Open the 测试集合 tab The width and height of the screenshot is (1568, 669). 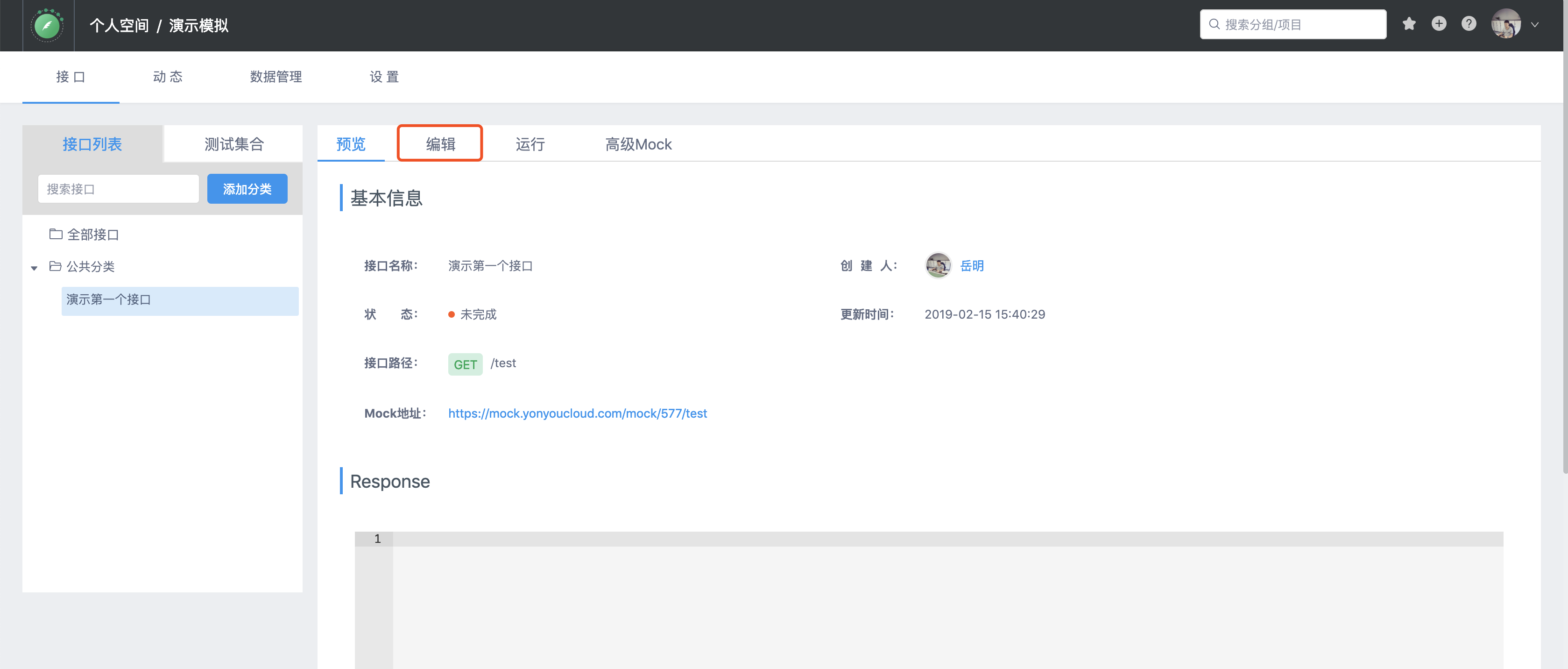pyautogui.click(x=234, y=144)
